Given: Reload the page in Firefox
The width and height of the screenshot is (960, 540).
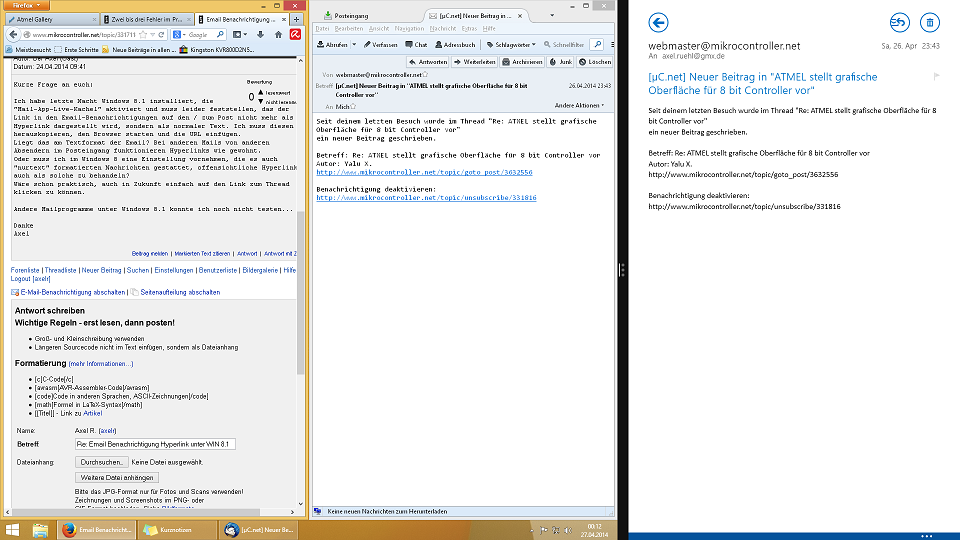Looking at the screenshot, I should pyautogui.click(x=162, y=34).
